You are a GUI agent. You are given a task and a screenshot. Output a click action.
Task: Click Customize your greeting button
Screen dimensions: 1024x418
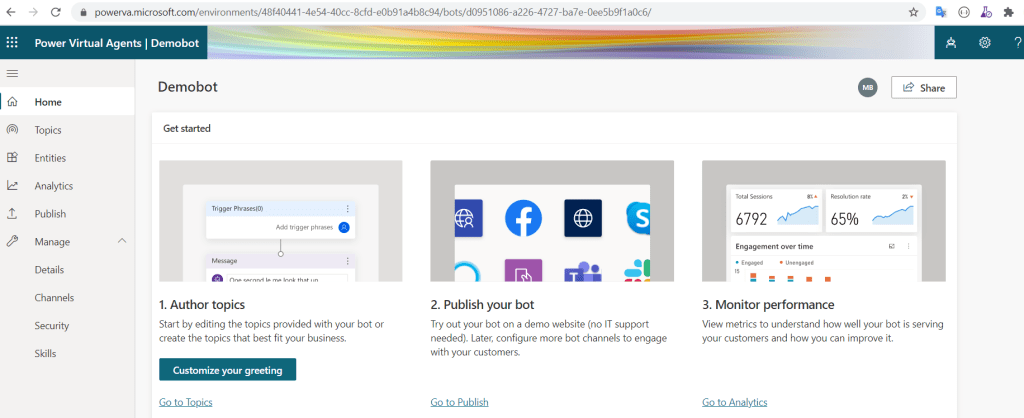click(x=227, y=370)
